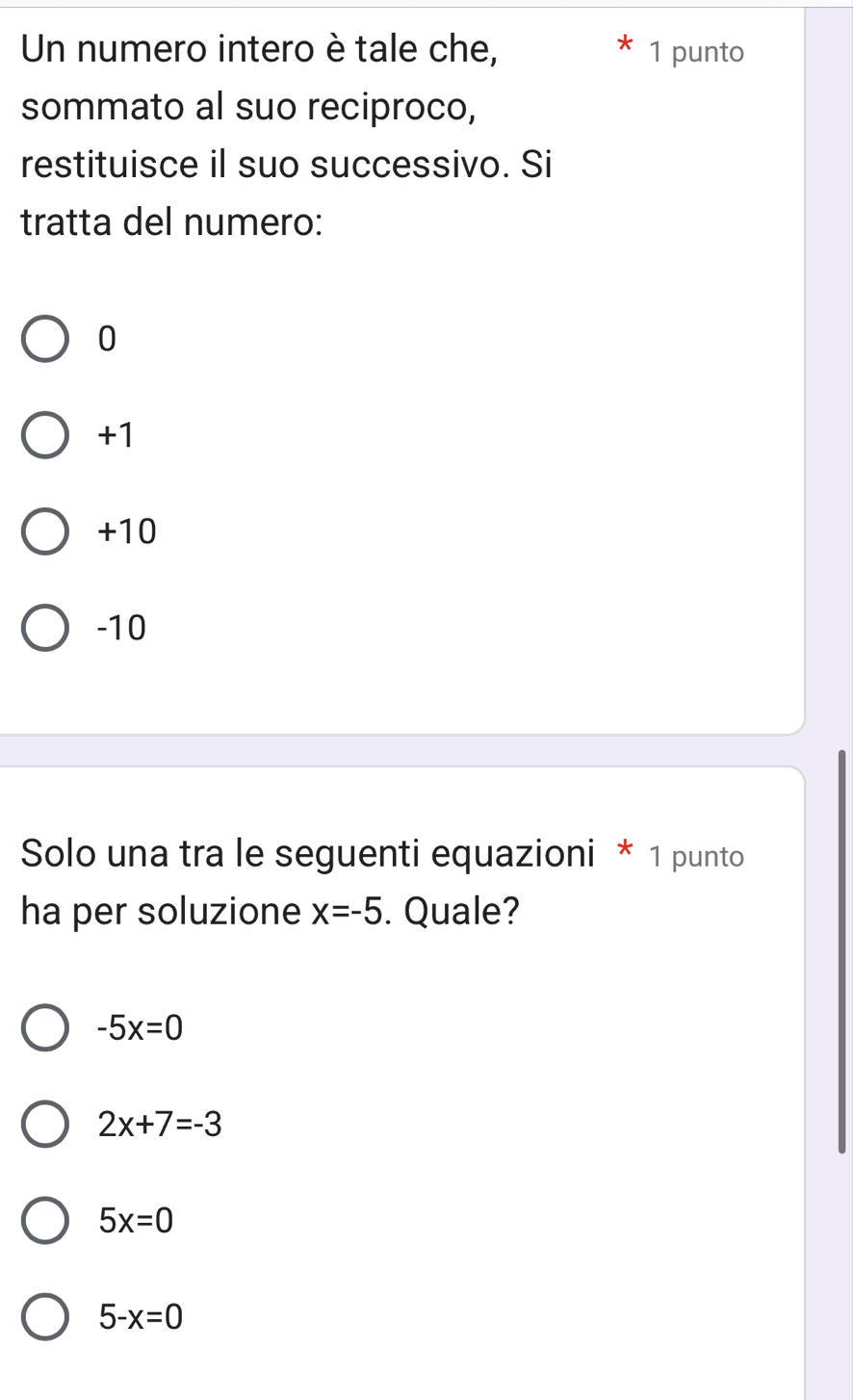Choose the +1 radio option

(x=45, y=435)
